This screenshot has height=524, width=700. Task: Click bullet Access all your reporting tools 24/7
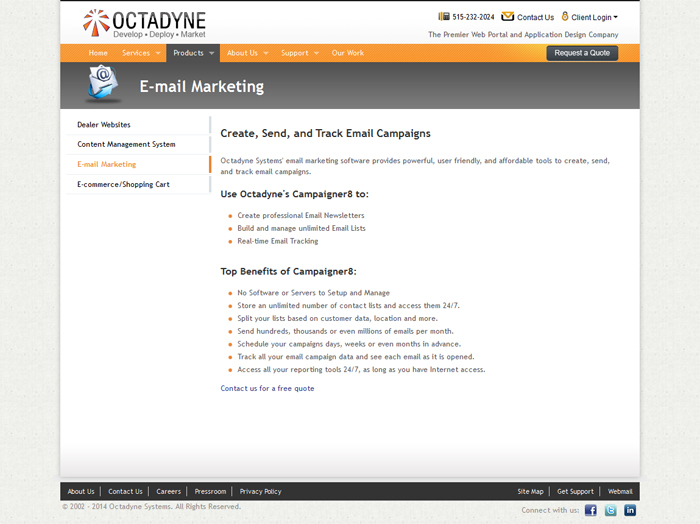(361, 370)
